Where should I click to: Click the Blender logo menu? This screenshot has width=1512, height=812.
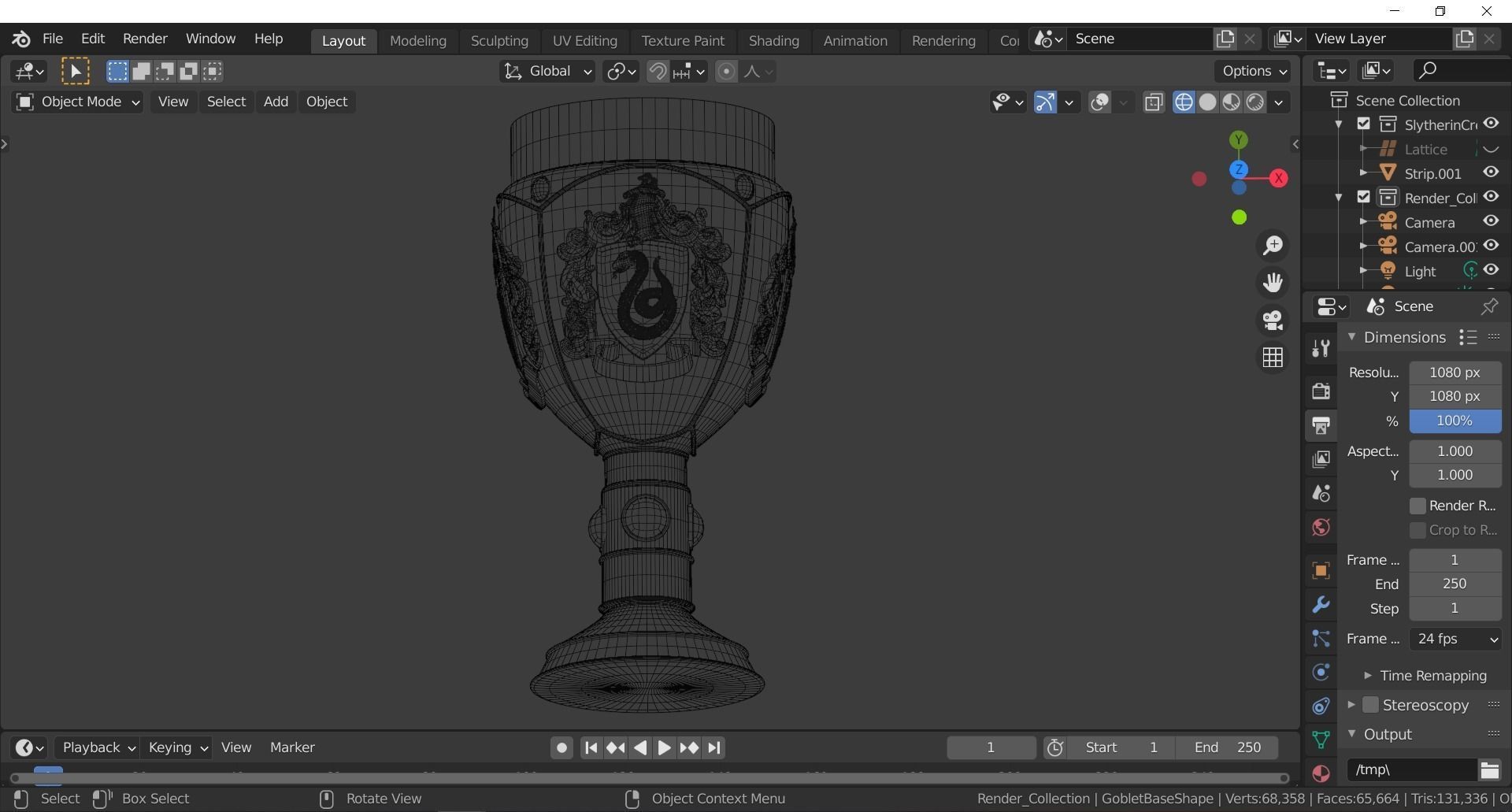(x=21, y=39)
